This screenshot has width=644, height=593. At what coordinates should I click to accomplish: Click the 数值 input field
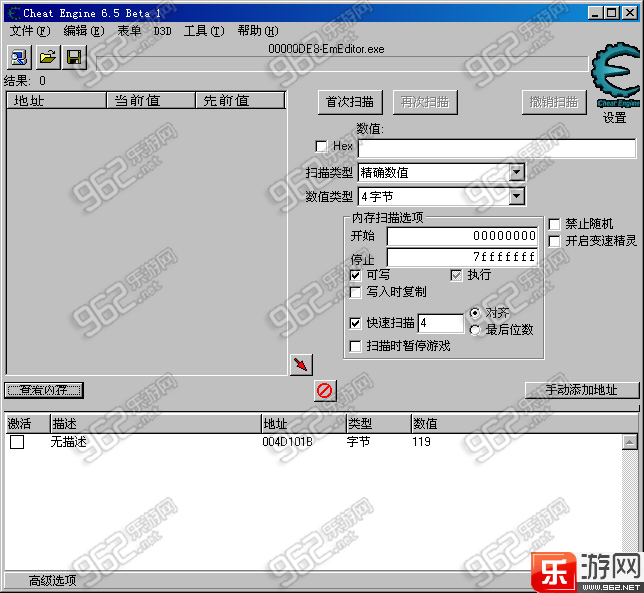497,148
